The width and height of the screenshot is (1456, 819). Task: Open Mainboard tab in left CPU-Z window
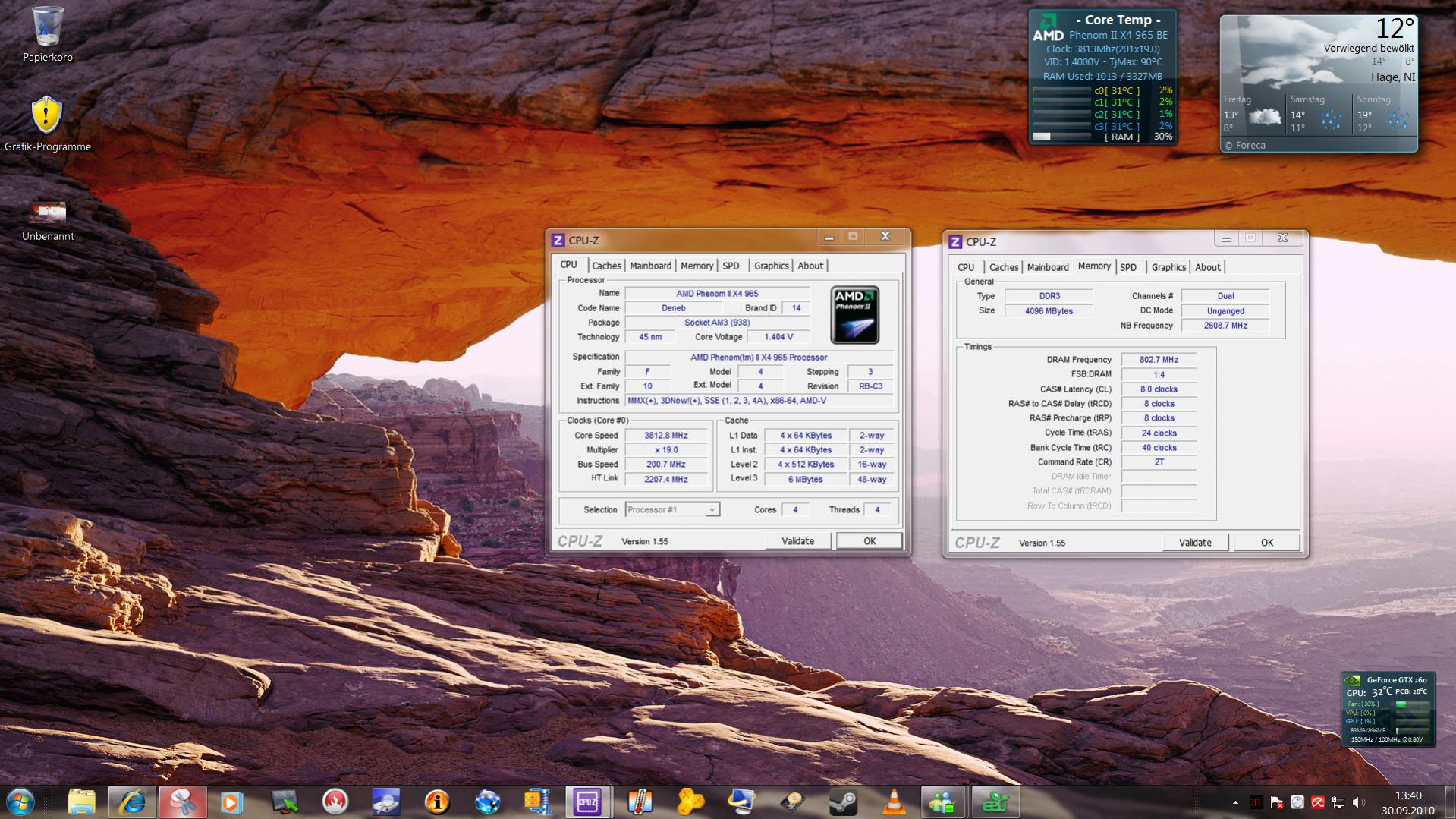(650, 266)
